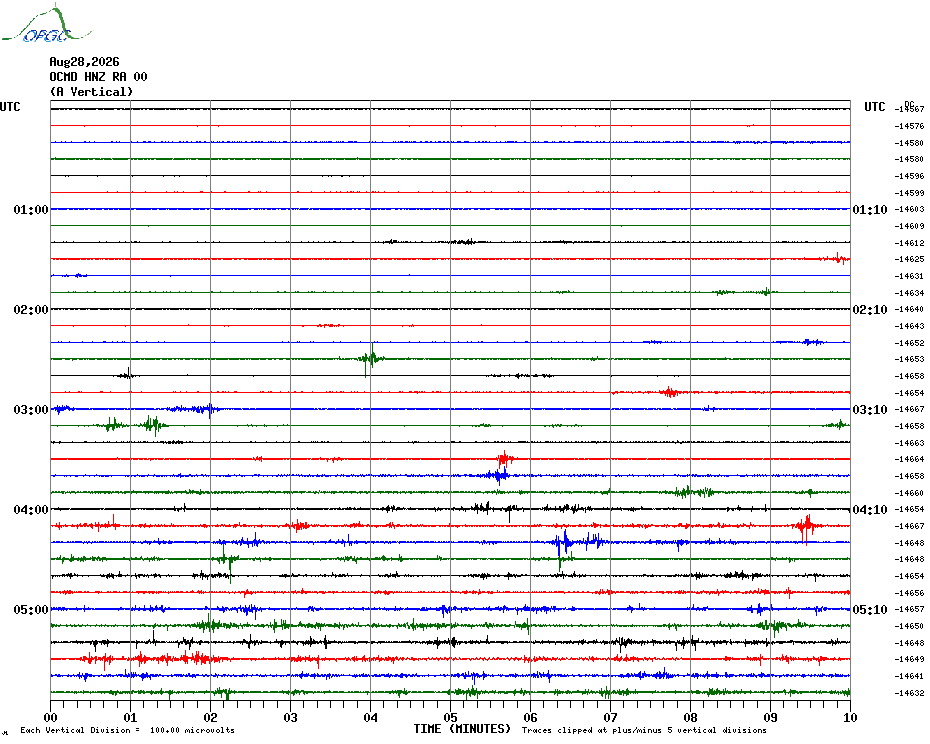Click the DC offset value -14649
Image resolution: width=930 pixels, height=744 pixels.
[909, 659]
